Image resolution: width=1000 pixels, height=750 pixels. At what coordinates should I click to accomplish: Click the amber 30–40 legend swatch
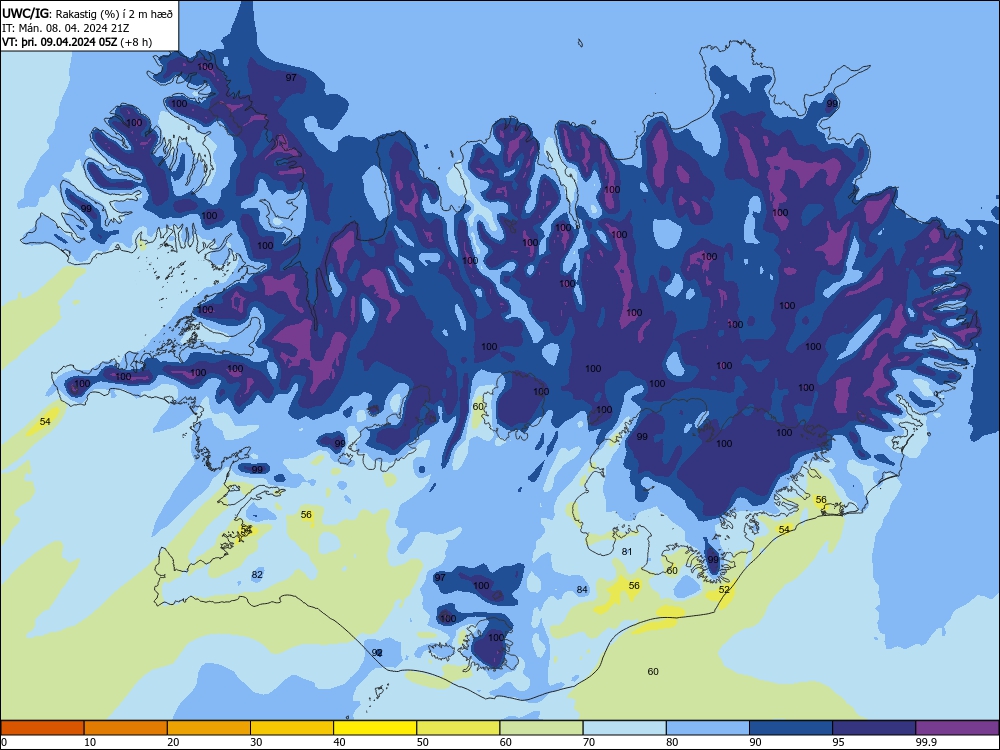click(292, 728)
